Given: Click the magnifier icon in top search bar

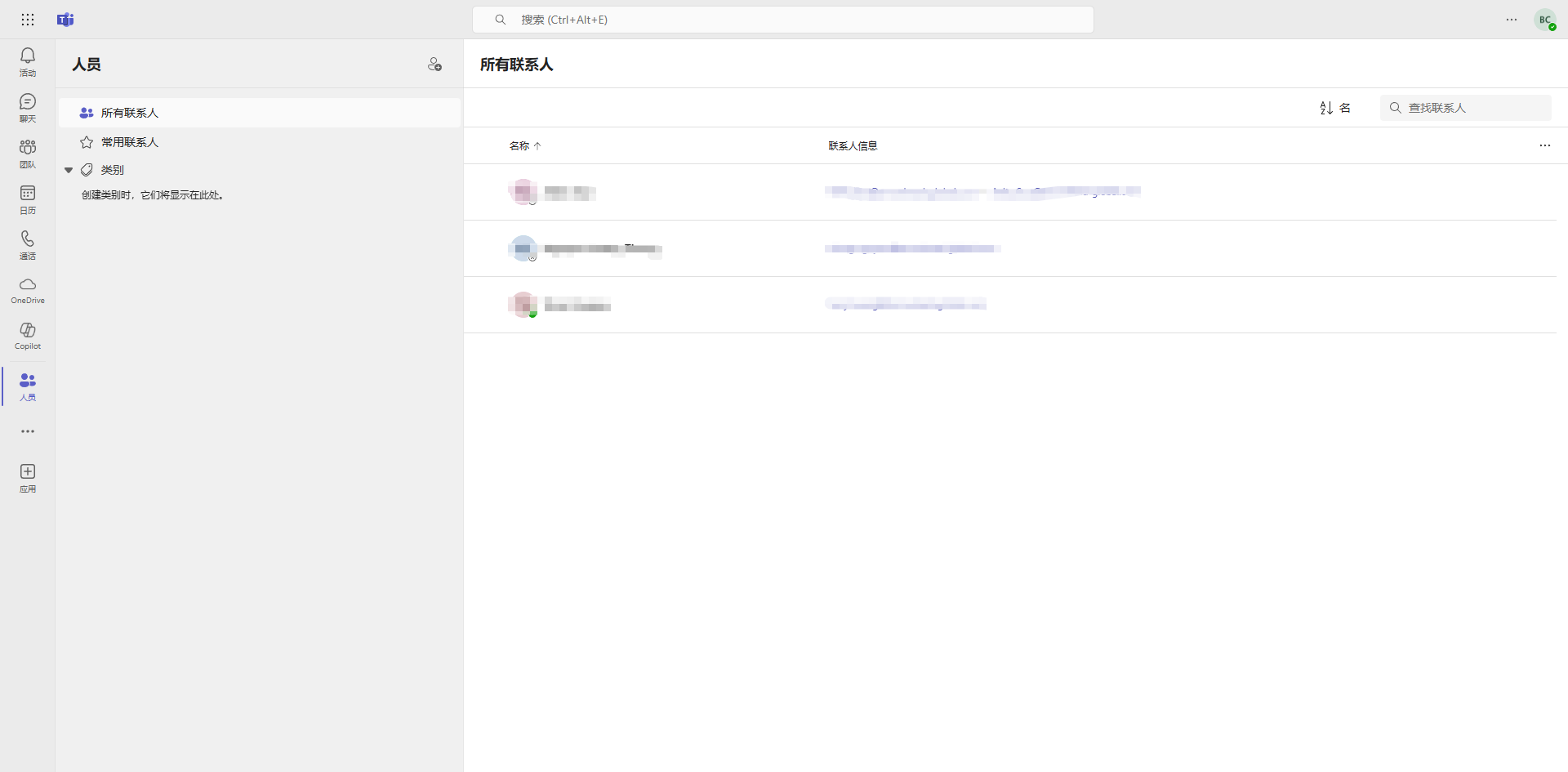Looking at the screenshot, I should [501, 20].
